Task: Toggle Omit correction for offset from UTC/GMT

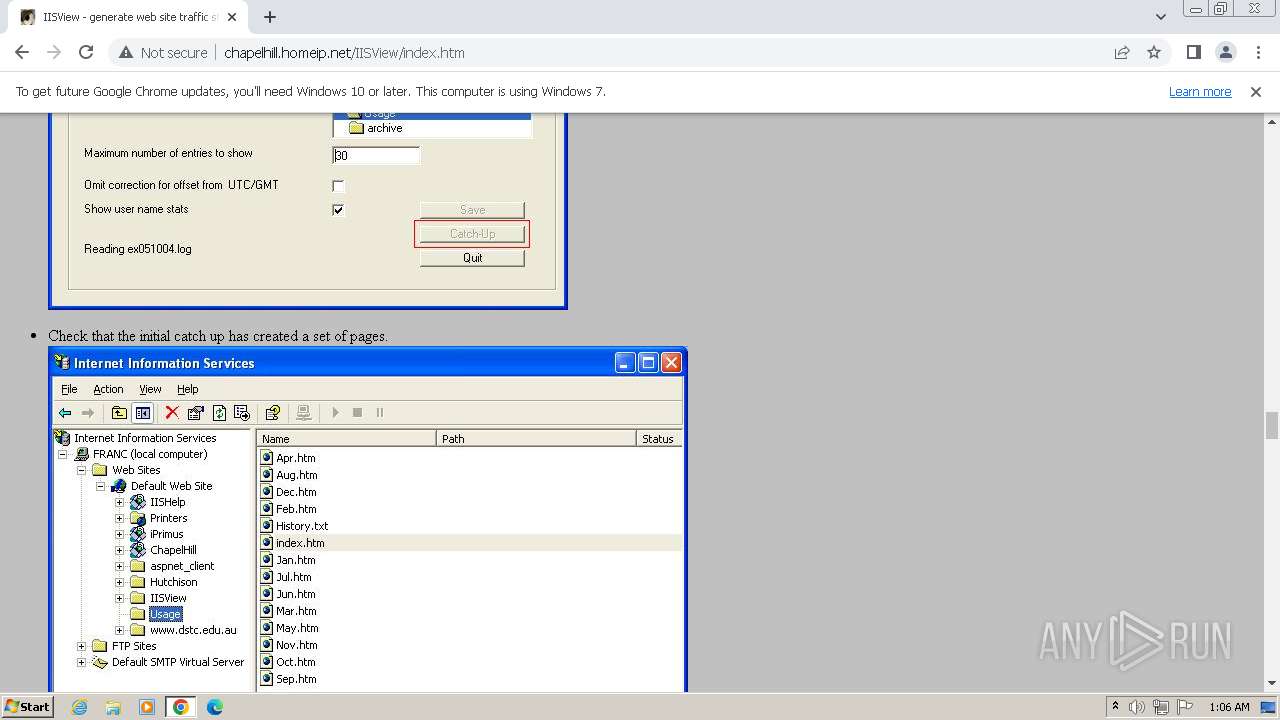Action: point(338,186)
